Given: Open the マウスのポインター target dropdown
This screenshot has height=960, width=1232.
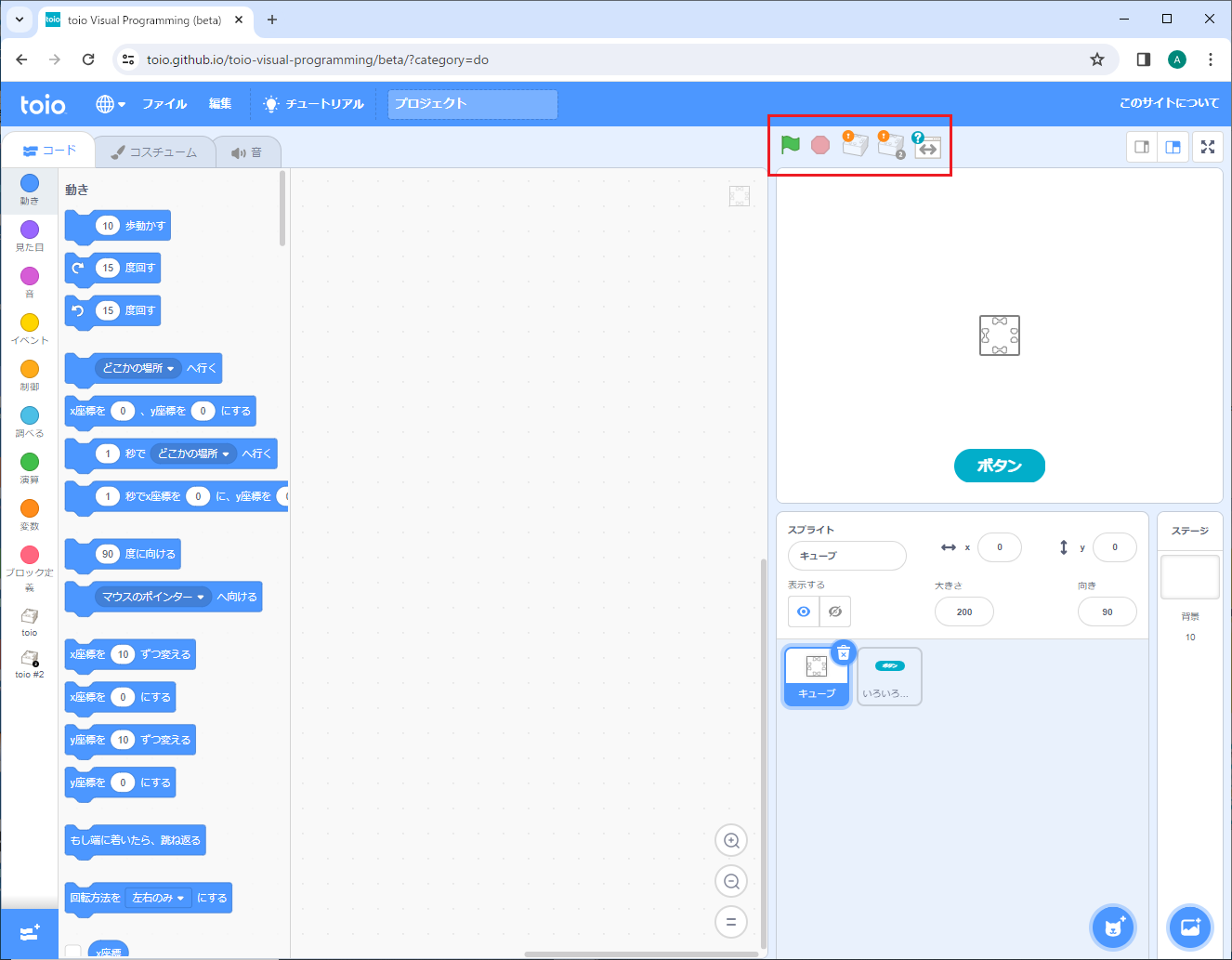Looking at the screenshot, I should pyautogui.click(x=155, y=597).
